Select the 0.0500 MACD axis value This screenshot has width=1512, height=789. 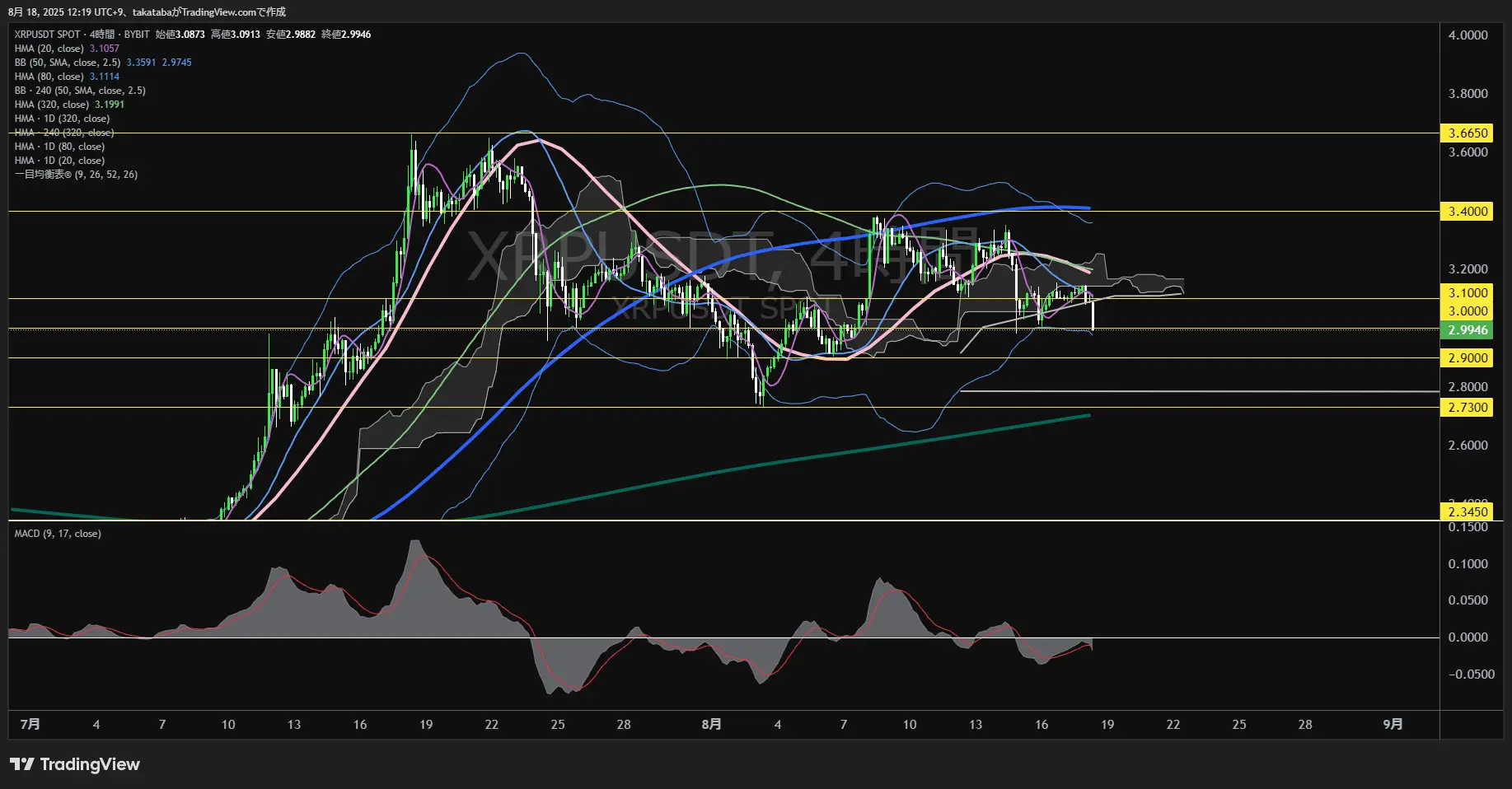tap(1468, 600)
